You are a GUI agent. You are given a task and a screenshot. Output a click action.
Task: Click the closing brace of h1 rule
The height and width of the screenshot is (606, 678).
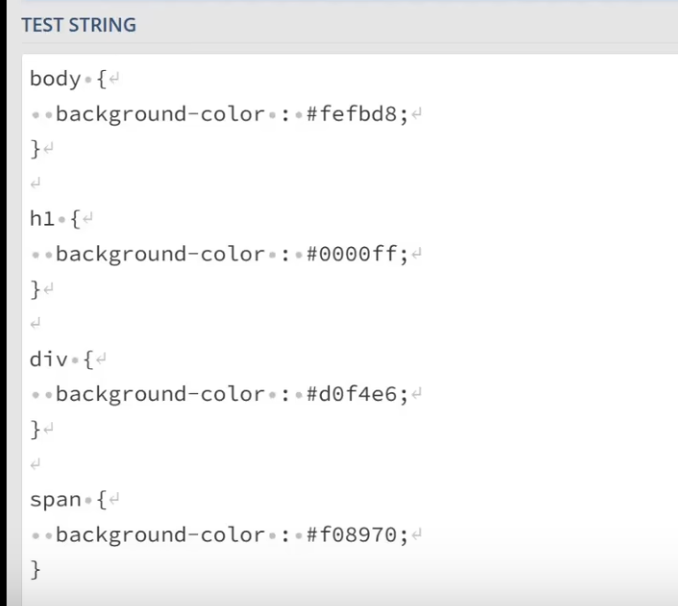35,289
